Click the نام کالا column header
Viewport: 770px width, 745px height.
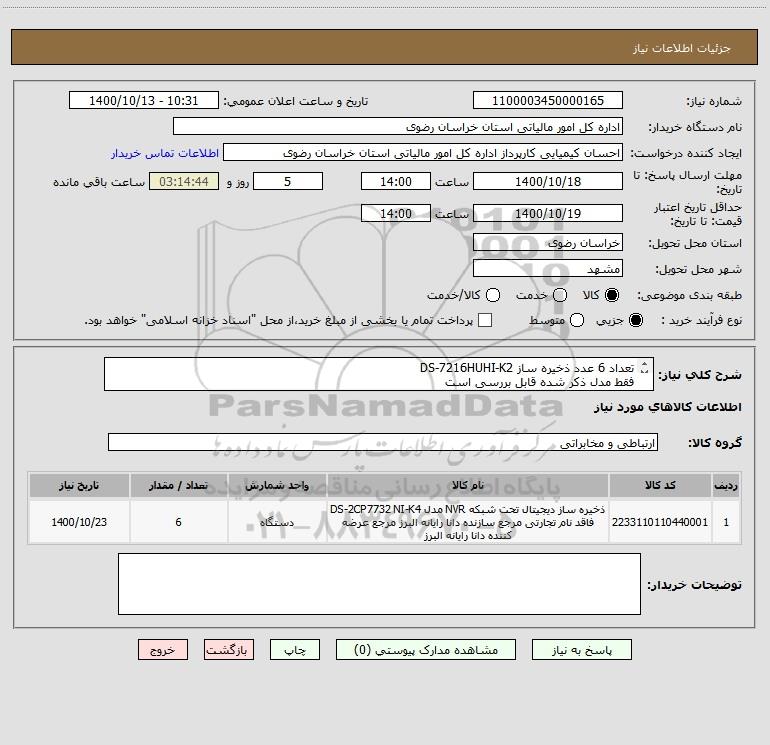click(468, 485)
